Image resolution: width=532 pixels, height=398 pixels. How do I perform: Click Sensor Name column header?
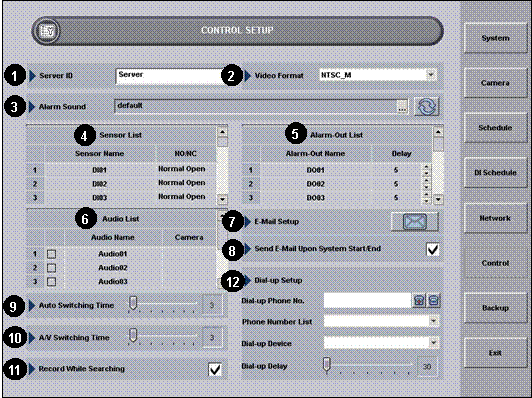(x=100, y=154)
